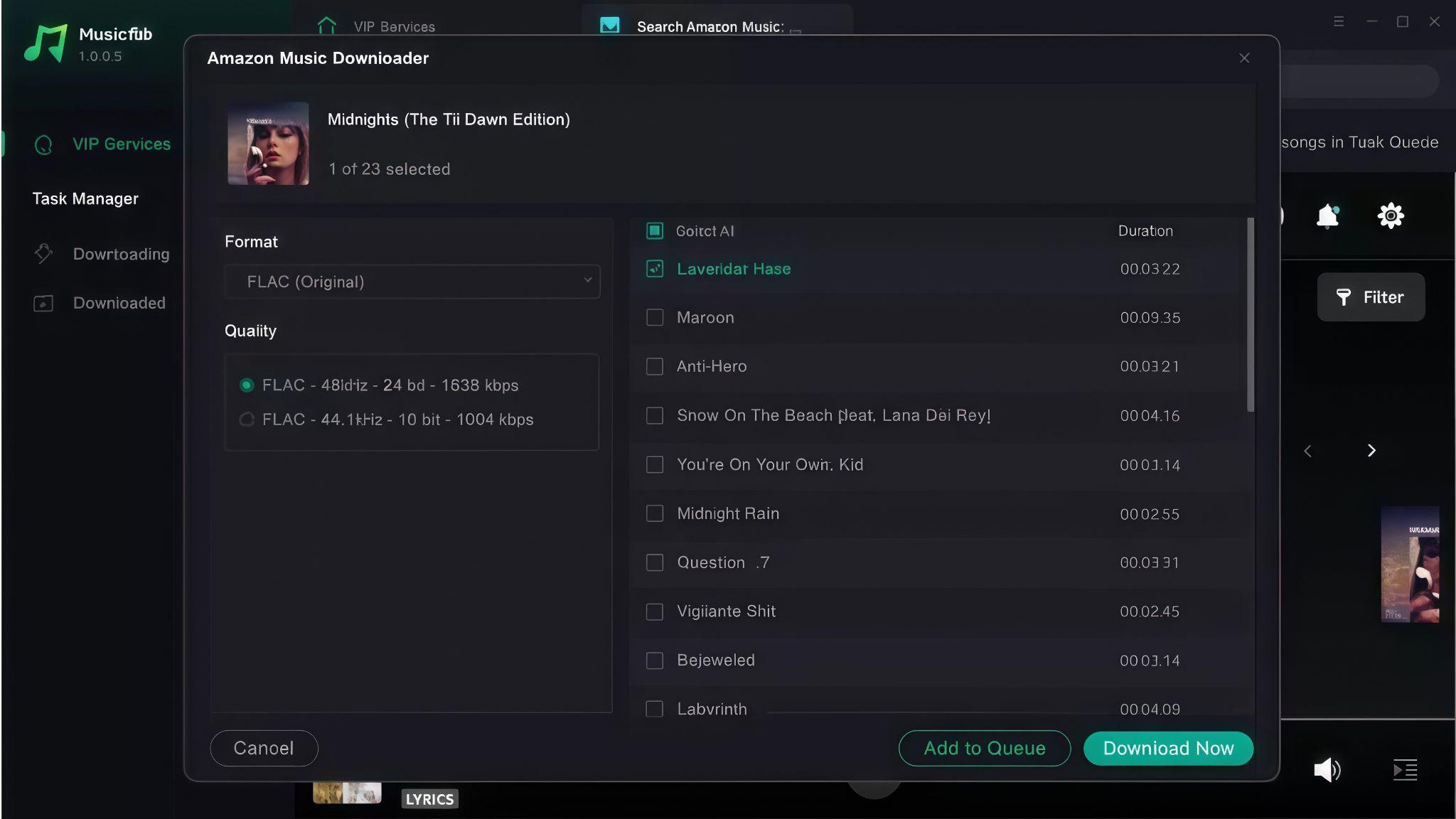Go to previous page arrow
The image size is (1456, 819).
point(1307,451)
